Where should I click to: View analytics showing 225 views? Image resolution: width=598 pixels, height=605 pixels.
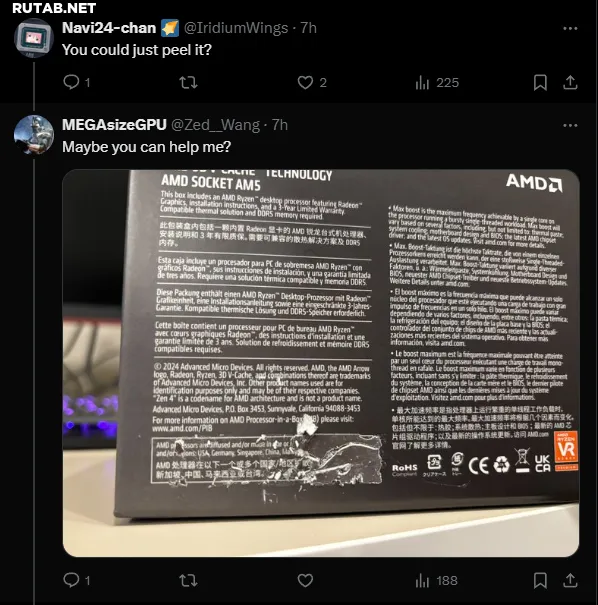[x=437, y=82]
